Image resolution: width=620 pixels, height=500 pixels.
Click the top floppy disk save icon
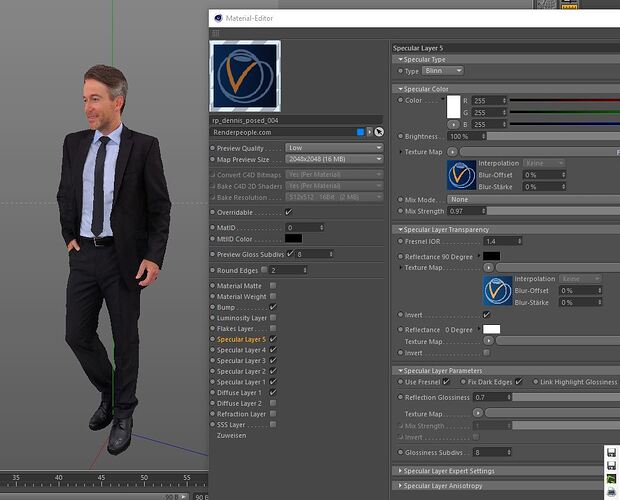coord(611,452)
